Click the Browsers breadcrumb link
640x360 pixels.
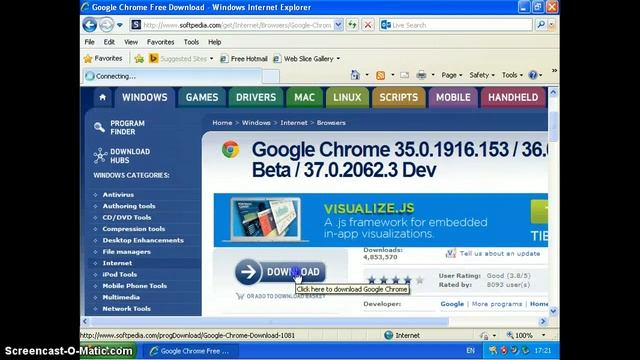(331, 122)
